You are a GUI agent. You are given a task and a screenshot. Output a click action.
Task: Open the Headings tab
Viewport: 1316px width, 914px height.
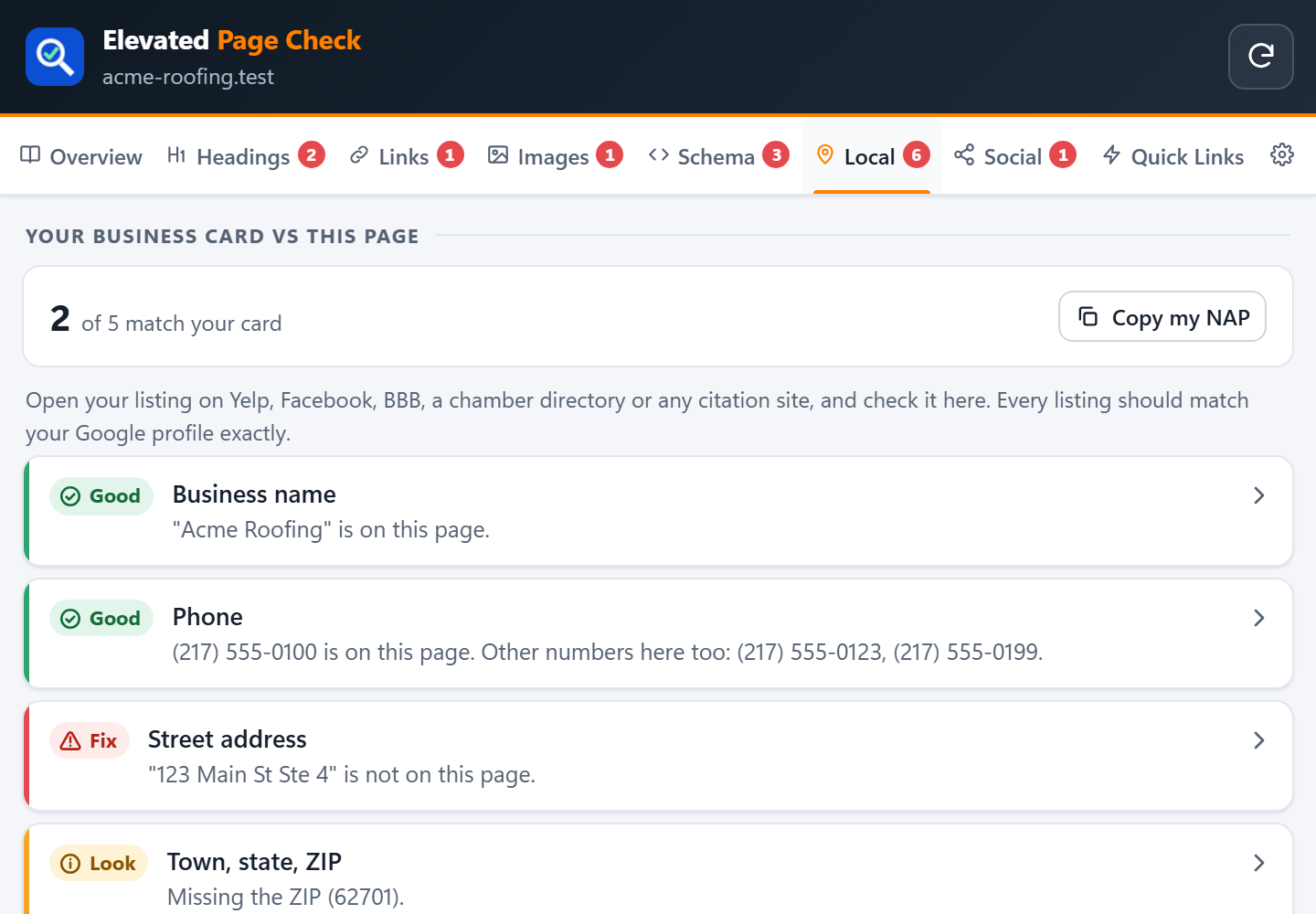click(x=246, y=156)
